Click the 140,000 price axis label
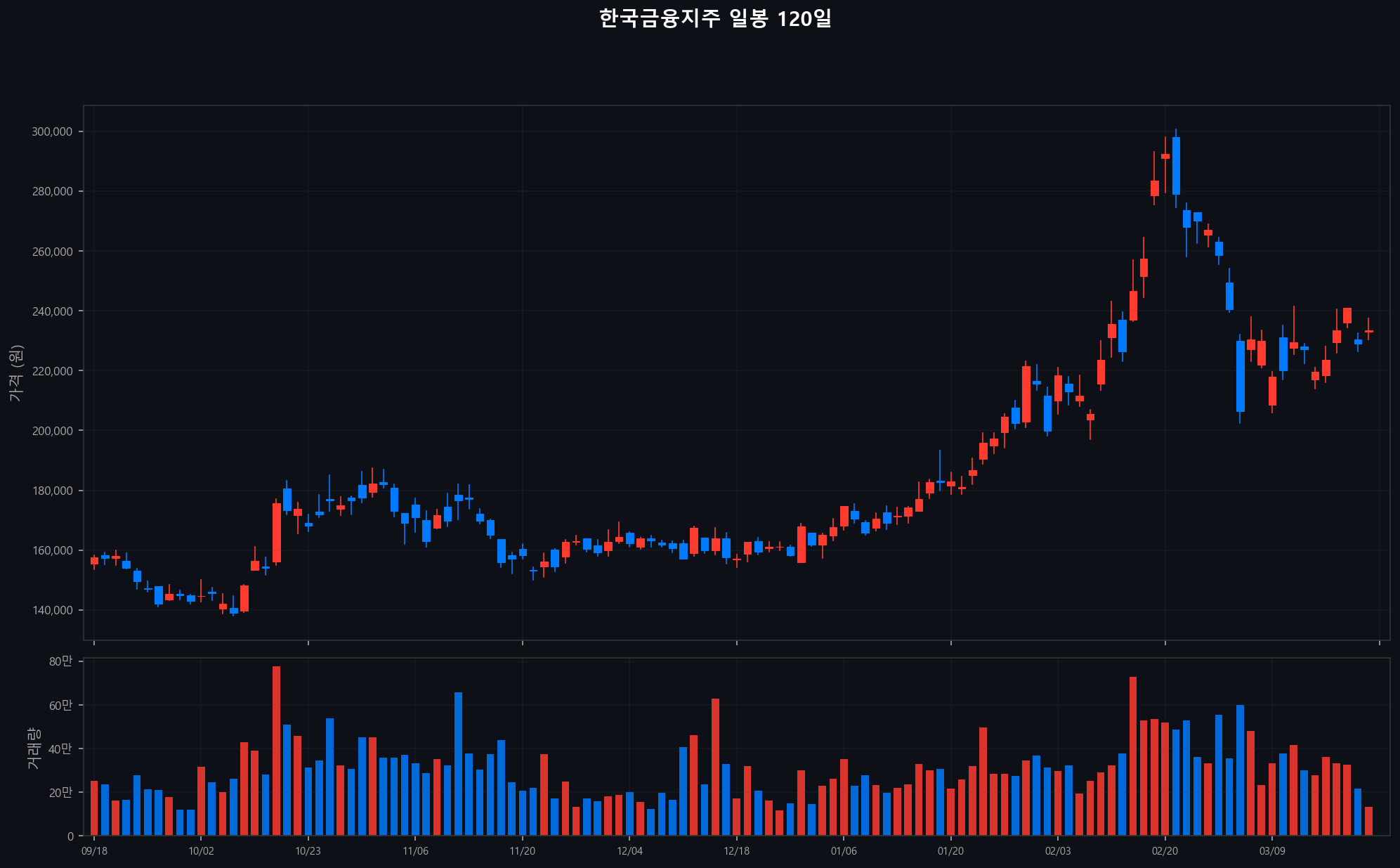 click(52, 610)
